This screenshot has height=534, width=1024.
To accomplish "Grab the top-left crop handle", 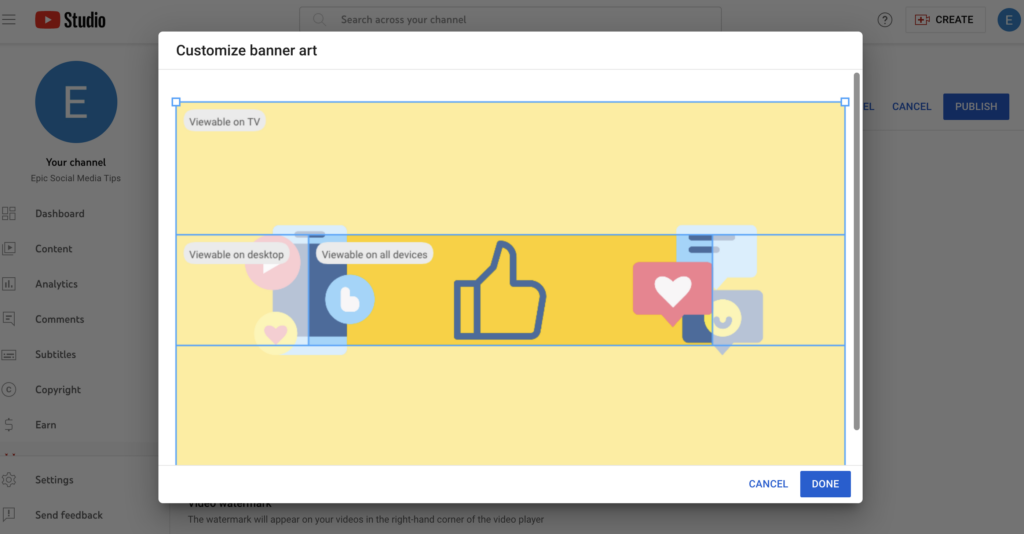I will tap(176, 102).
